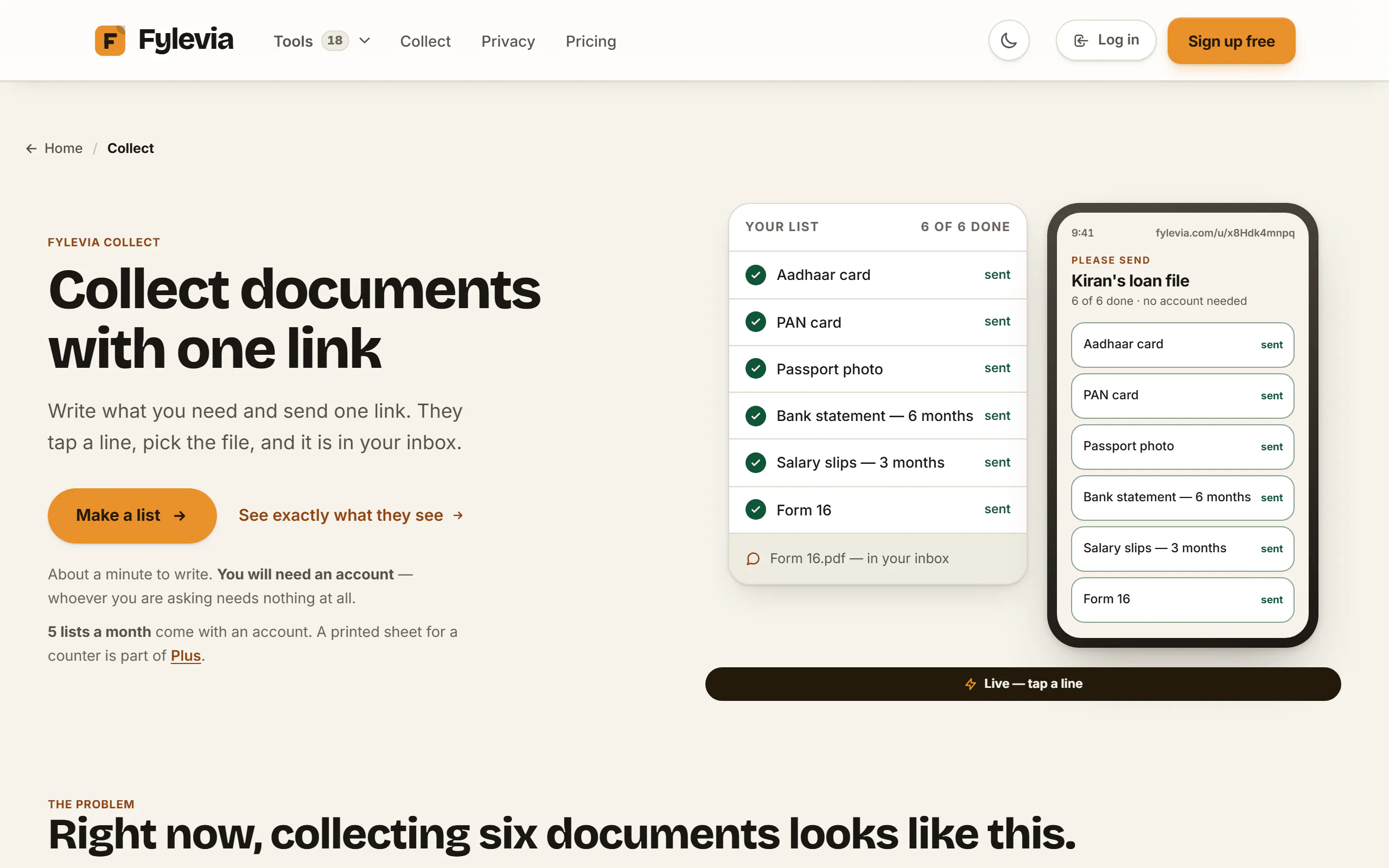Click the Sign up free button

1231,41
